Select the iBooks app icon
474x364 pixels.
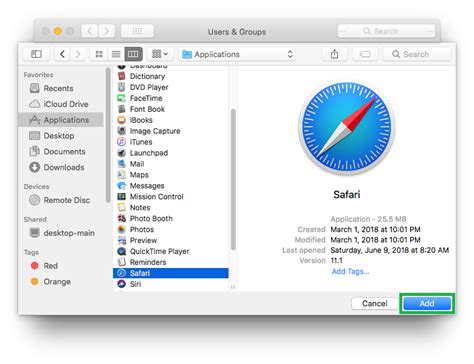(x=122, y=120)
